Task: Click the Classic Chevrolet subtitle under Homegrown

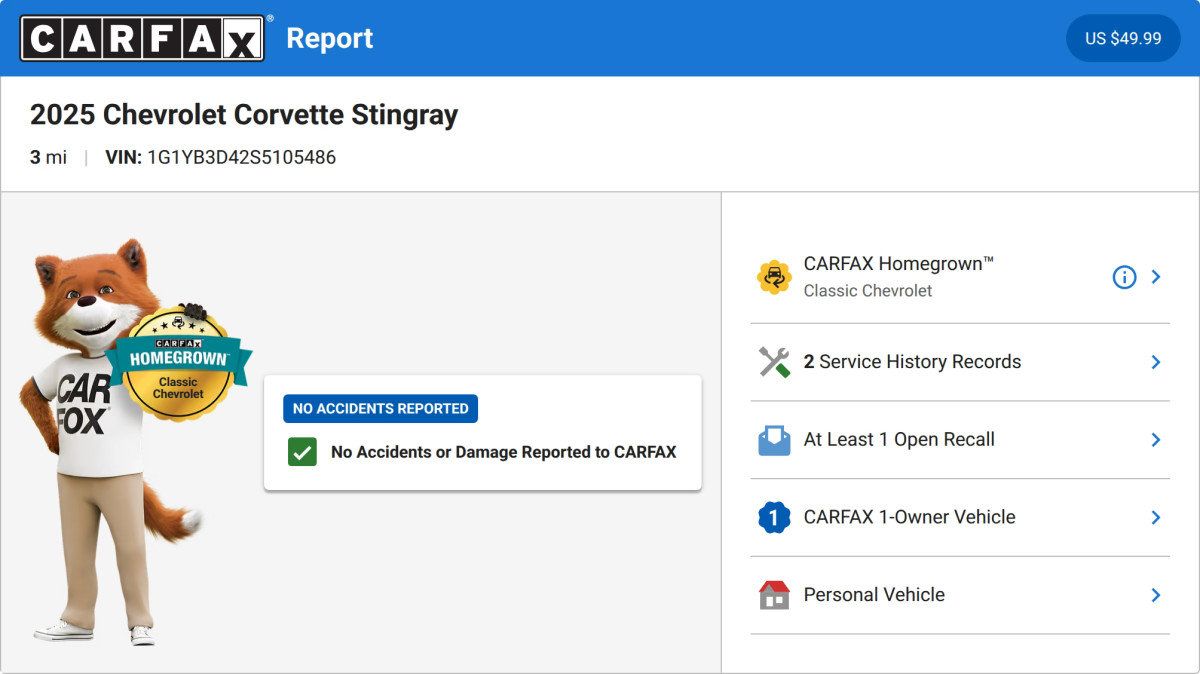Action: coord(868,291)
